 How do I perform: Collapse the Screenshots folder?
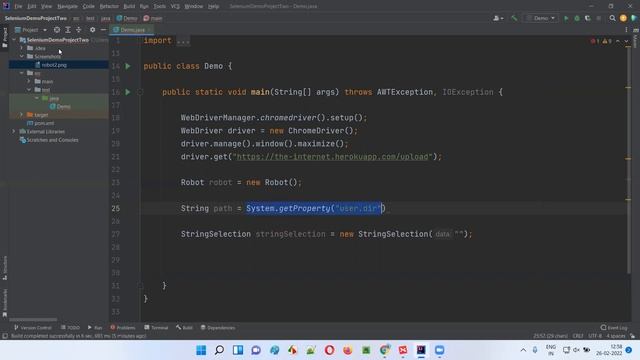(x=22, y=56)
